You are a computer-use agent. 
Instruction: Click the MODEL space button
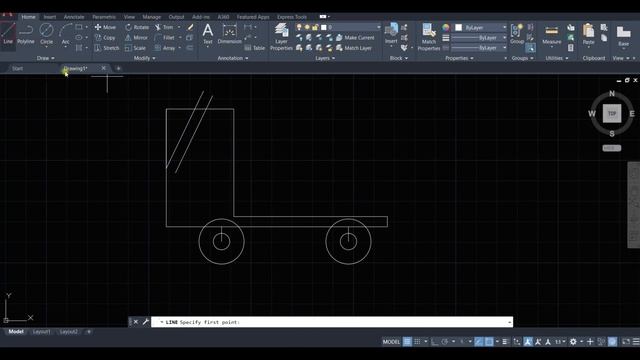point(391,342)
